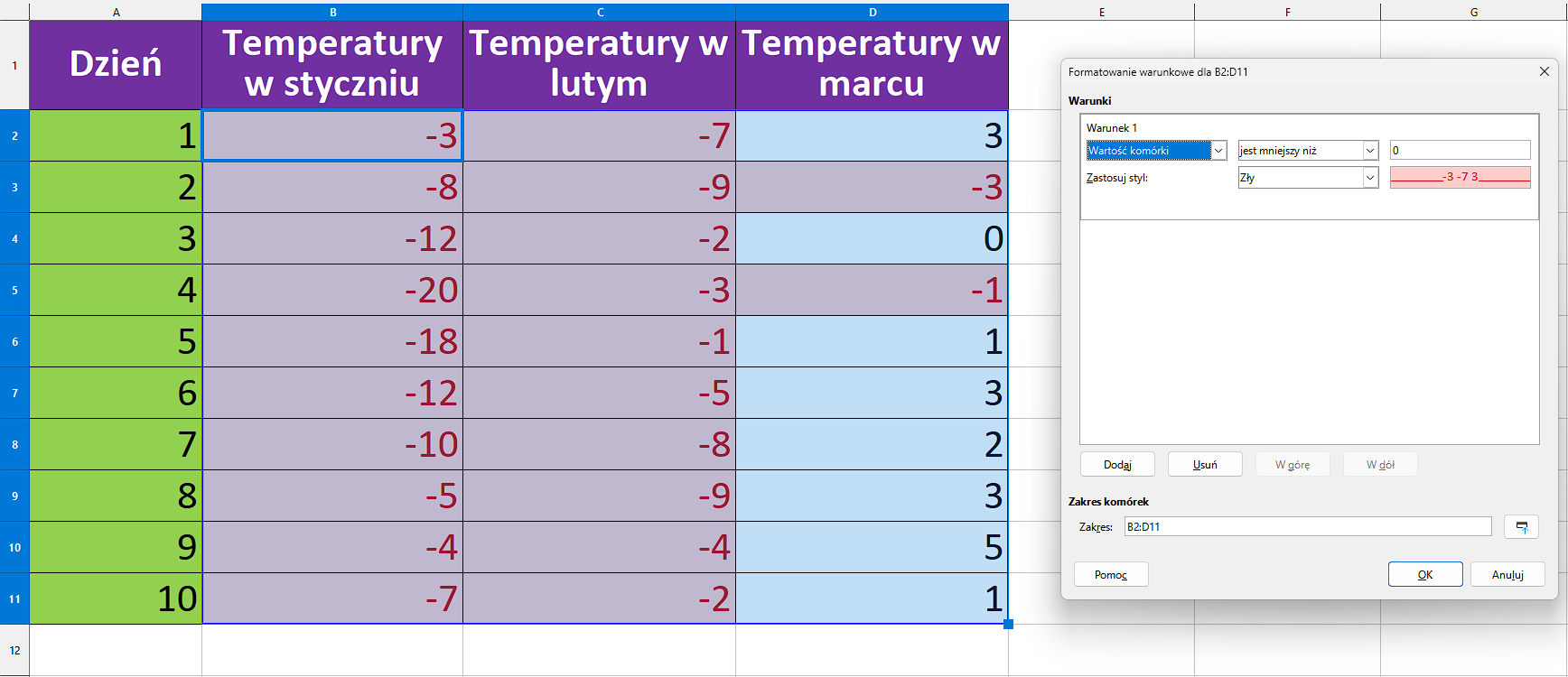Image resolution: width=1568 pixels, height=677 pixels.
Task: Select the cell with -20 in January column
Action: pos(332,290)
